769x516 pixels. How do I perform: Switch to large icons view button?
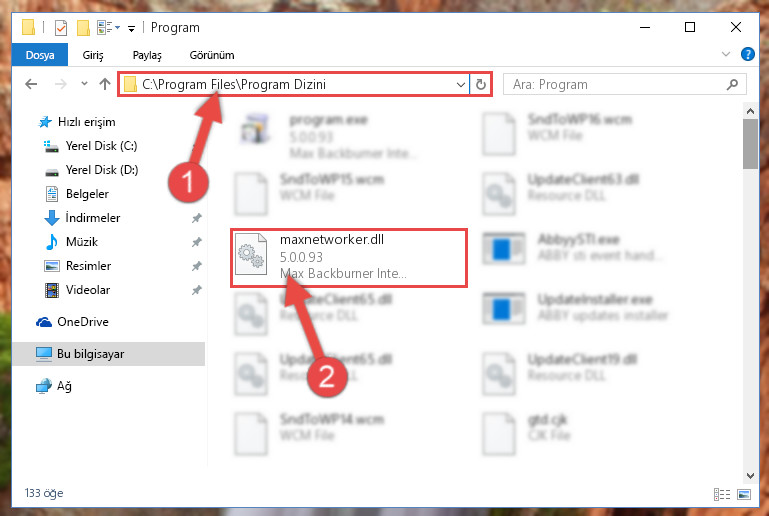(744, 494)
